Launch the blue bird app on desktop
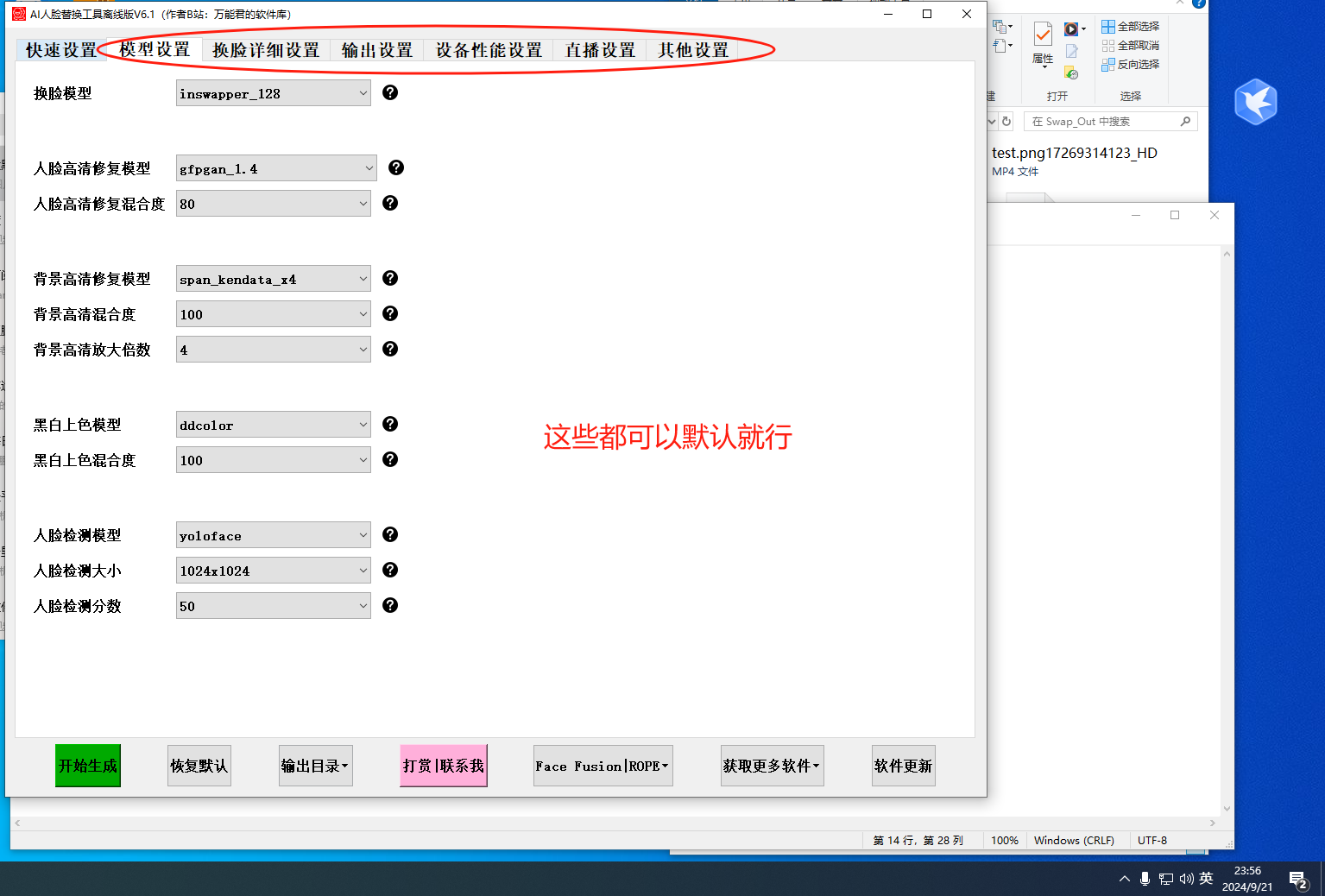Image resolution: width=1325 pixels, height=896 pixels. [x=1256, y=101]
